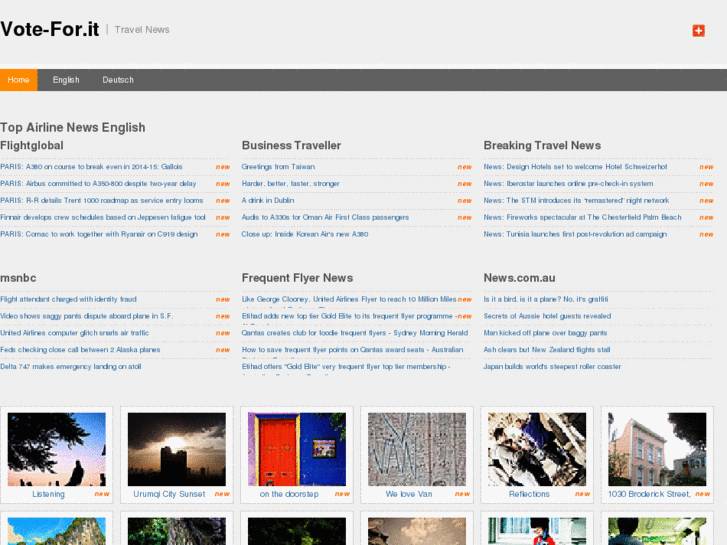Open the Reflections photo thumbnail

[537, 449]
